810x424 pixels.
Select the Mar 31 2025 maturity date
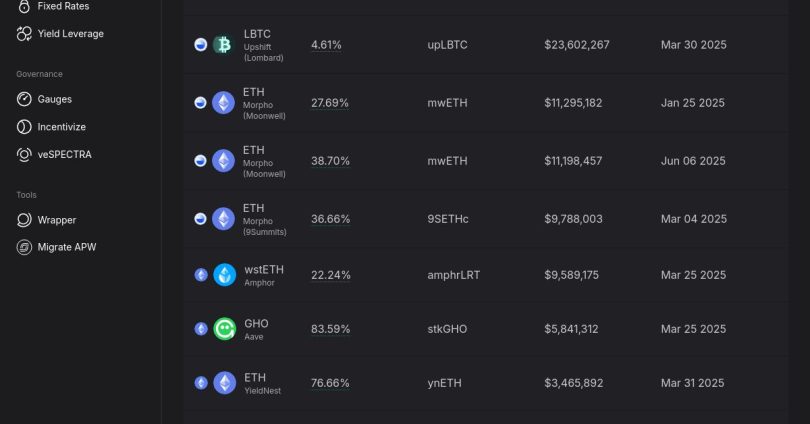693,383
